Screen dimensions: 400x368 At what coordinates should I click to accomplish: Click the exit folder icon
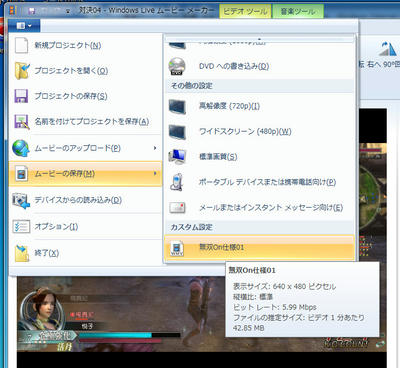click(22, 253)
